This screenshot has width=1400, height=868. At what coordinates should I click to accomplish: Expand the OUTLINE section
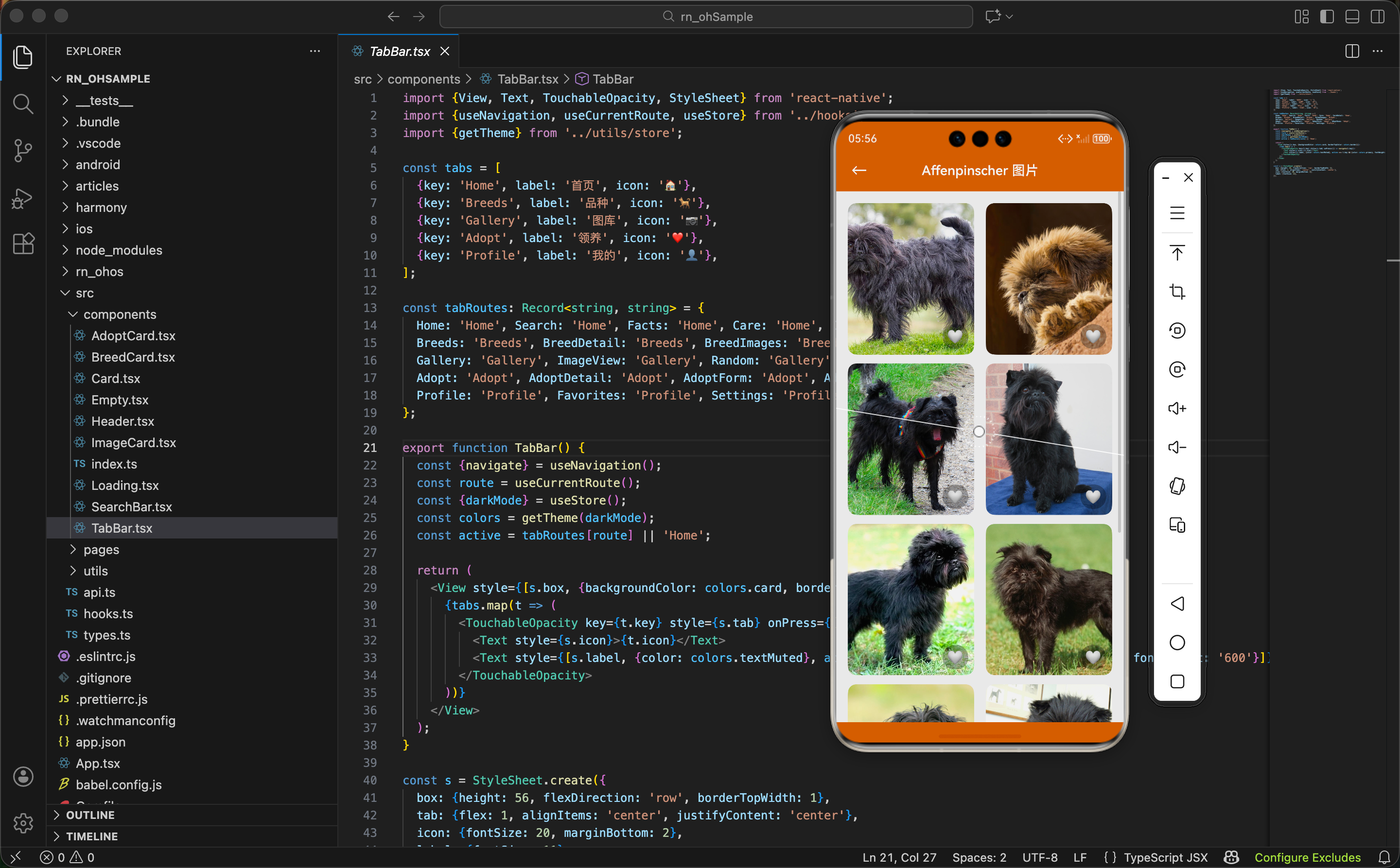[x=90, y=815]
